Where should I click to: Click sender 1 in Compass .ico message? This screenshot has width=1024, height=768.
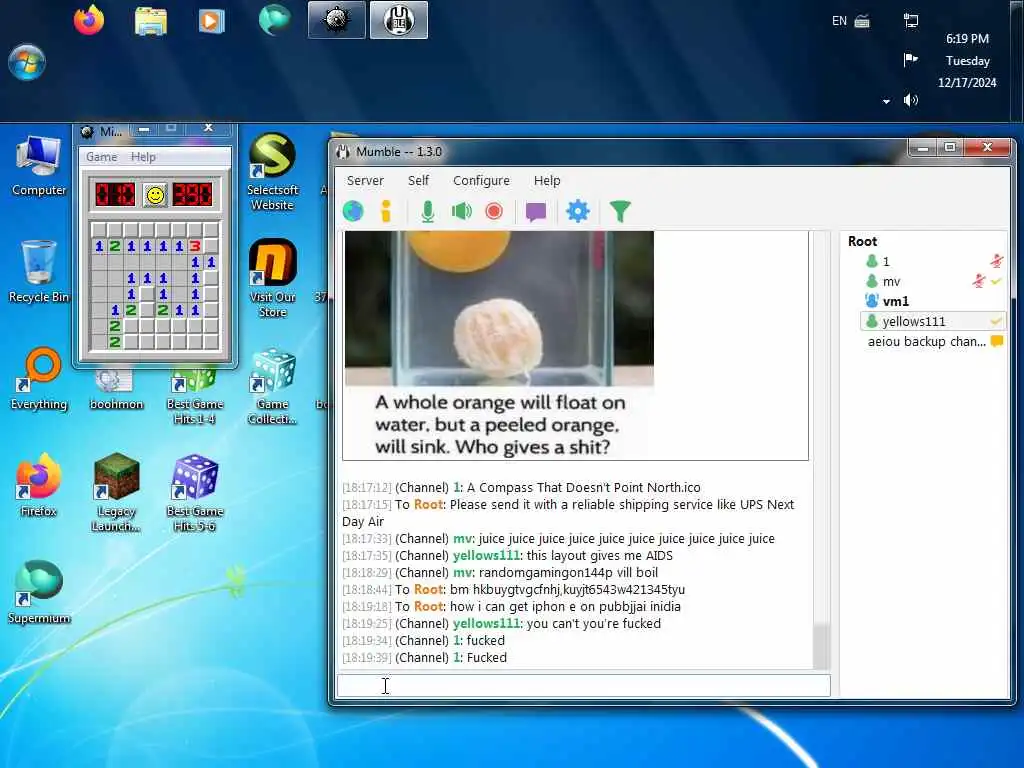pos(456,488)
